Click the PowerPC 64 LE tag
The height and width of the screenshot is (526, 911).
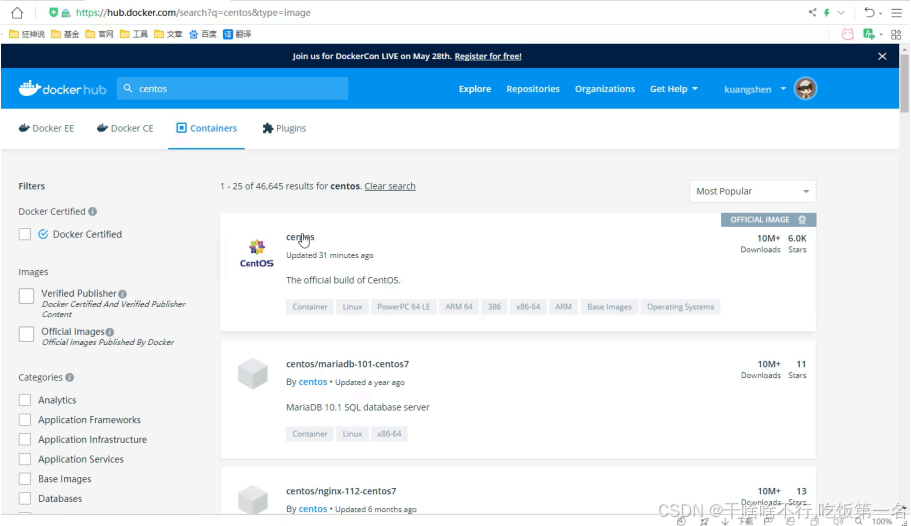(404, 307)
